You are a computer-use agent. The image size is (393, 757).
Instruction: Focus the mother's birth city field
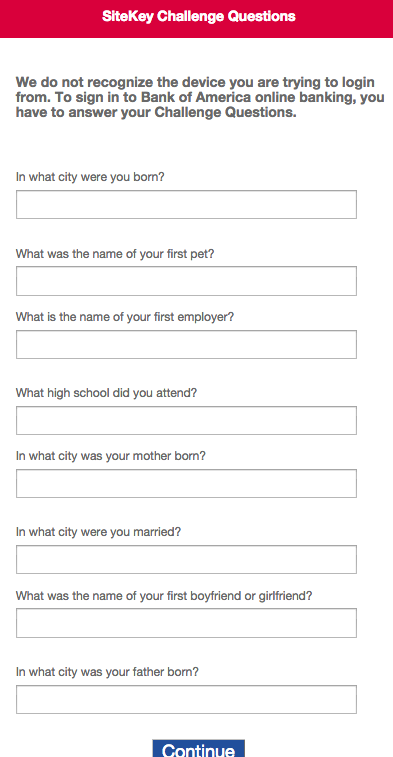[186, 483]
